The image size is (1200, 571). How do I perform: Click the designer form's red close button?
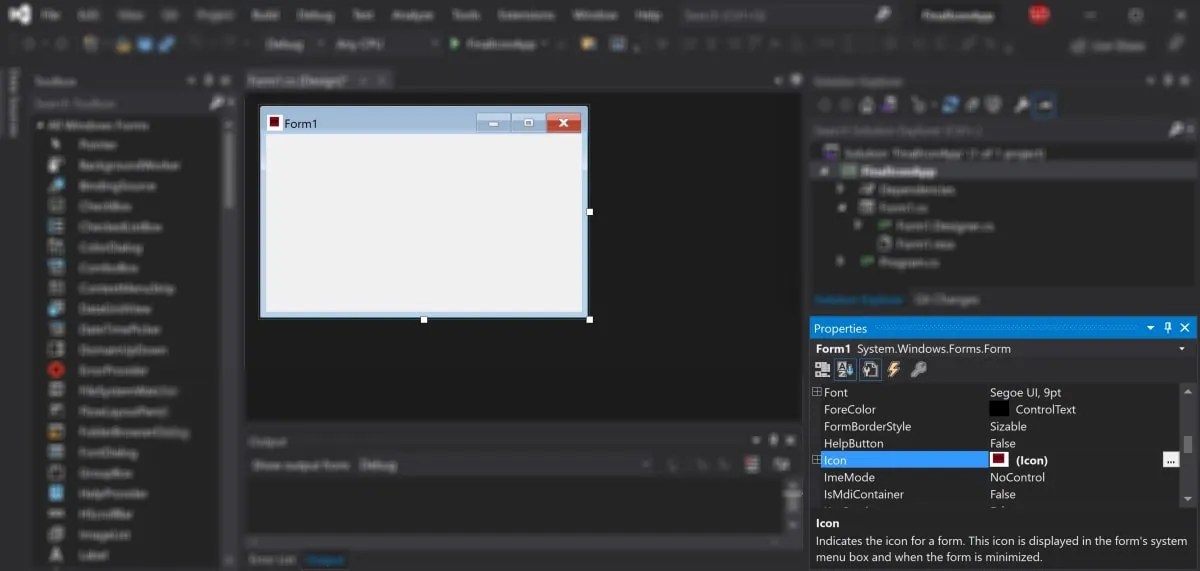pyautogui.click(x=564, y=122)
